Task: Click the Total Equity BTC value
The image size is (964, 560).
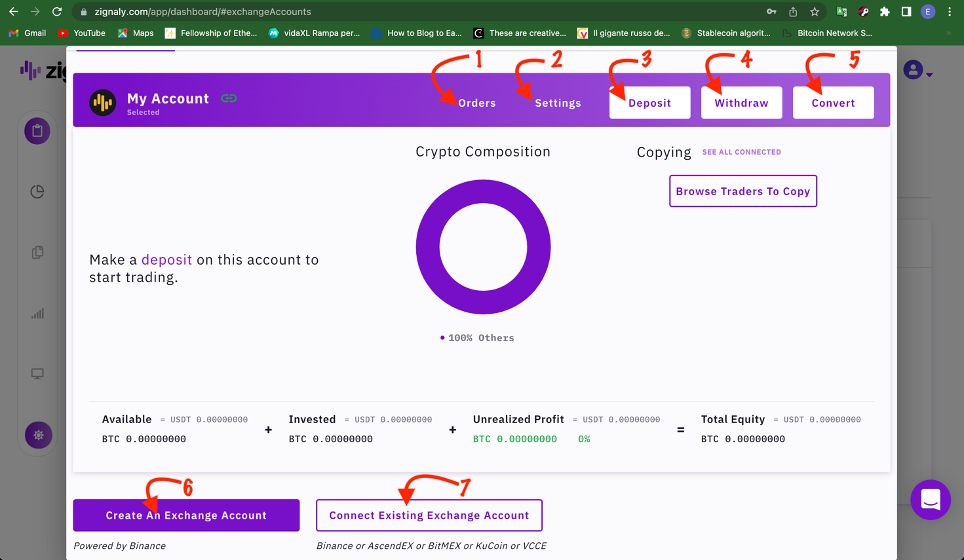Action: (x=743, y=439)
